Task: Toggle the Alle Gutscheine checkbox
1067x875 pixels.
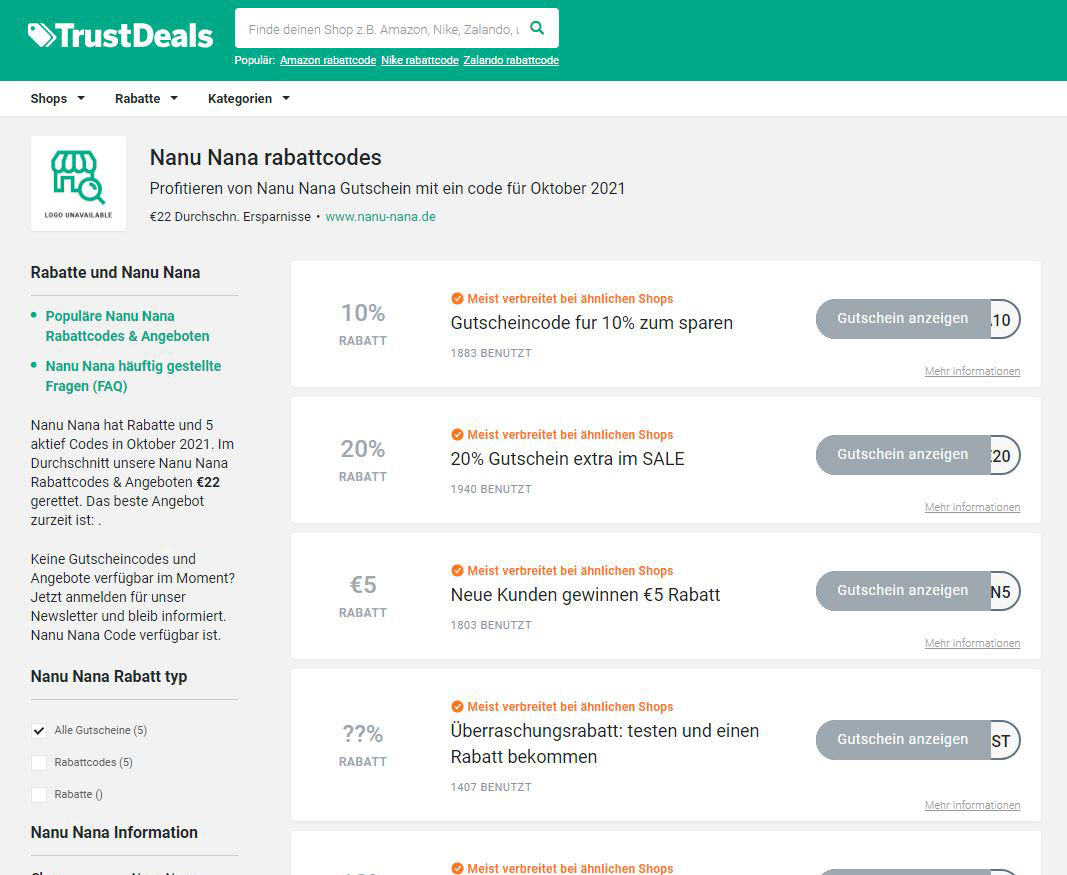Action: [x=39, y=731]
